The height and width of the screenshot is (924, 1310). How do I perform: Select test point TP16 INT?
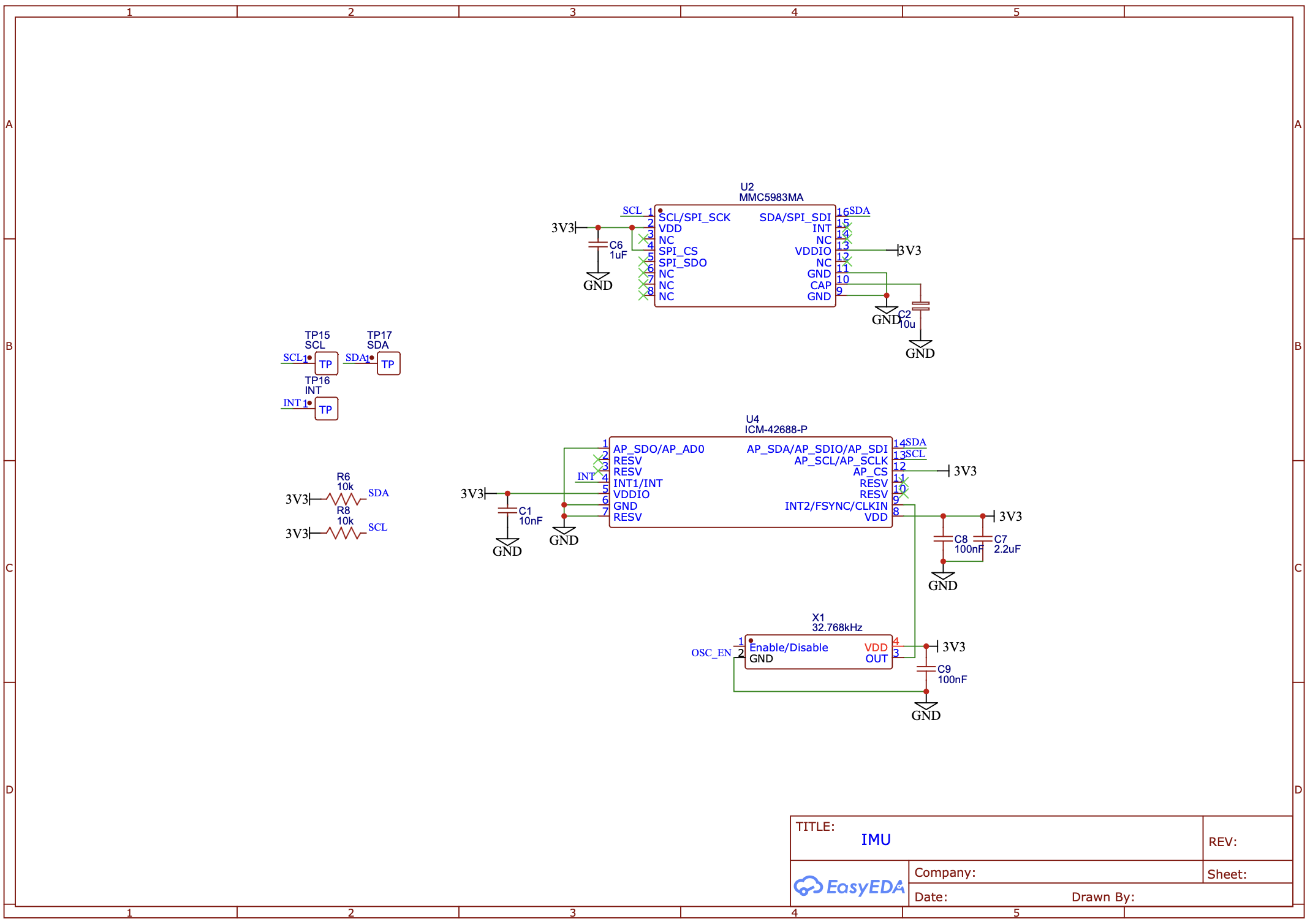326,408
